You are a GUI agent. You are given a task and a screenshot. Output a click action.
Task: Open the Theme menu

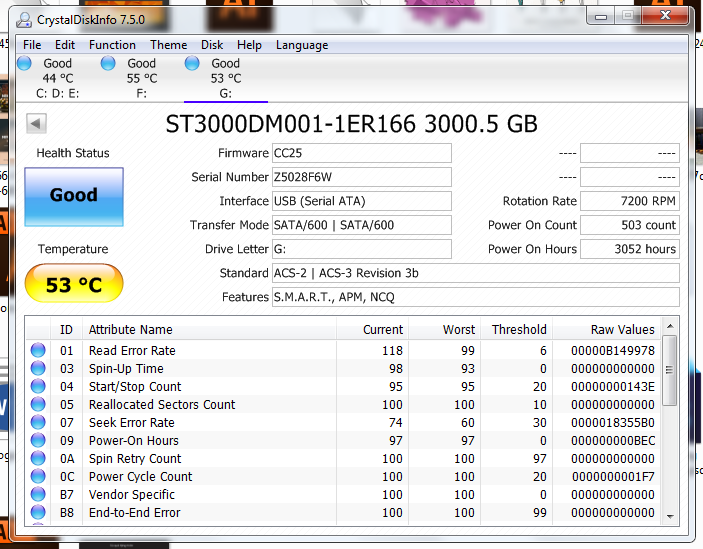pyautogui.click(x=168, y=45)
